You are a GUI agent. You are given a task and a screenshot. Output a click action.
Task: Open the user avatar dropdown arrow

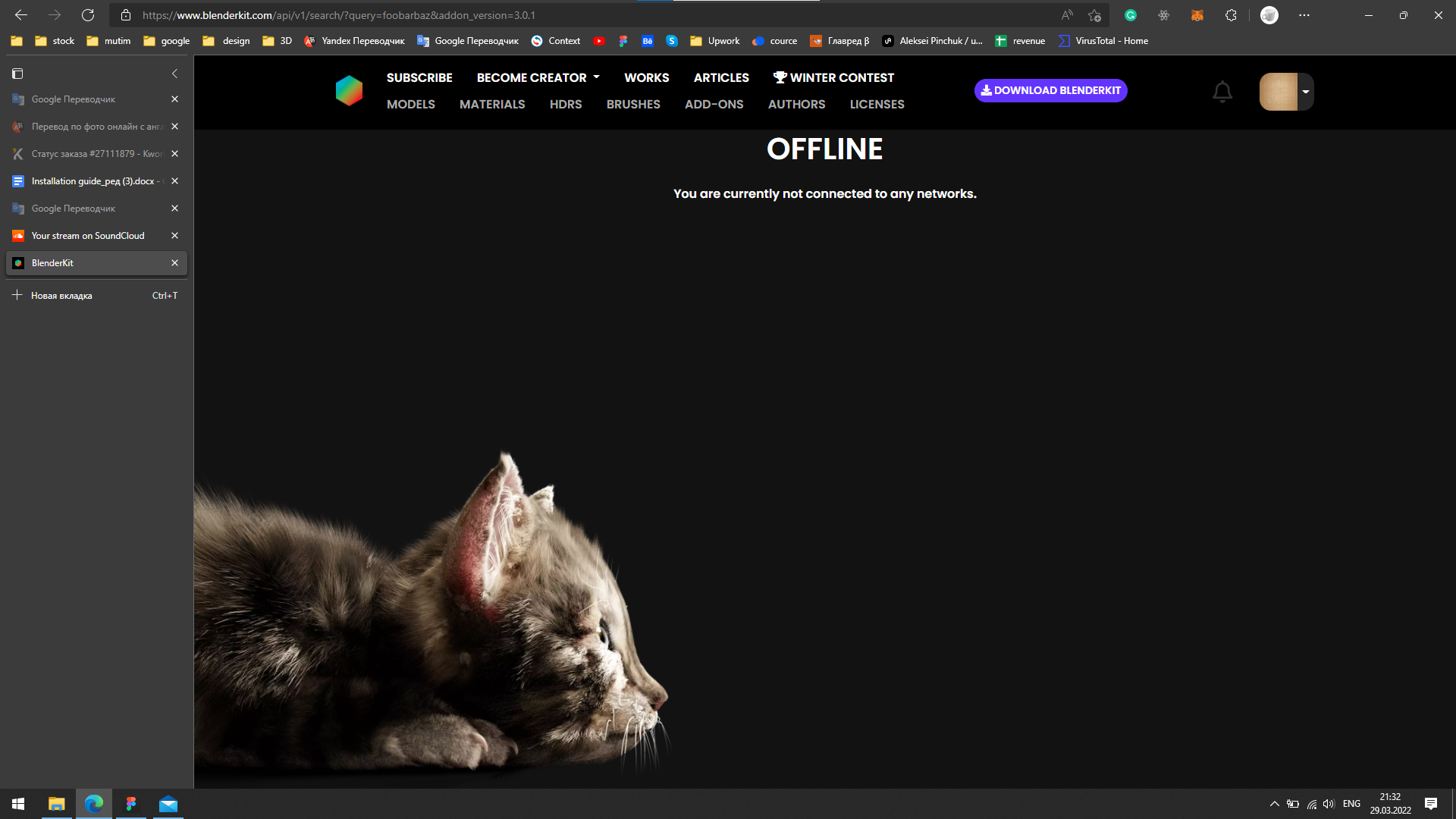click(1306, 92)
